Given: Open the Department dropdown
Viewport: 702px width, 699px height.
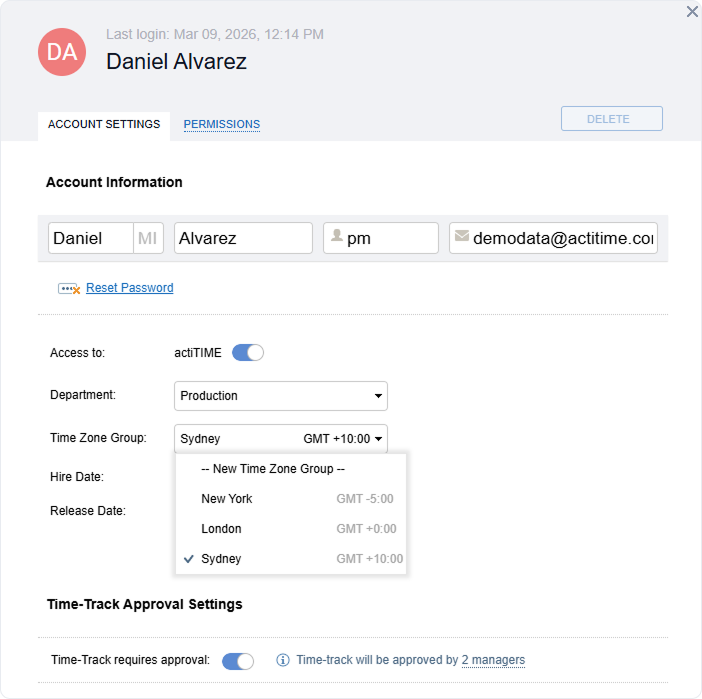Looking at the screenshot, I should pos(280,396).
